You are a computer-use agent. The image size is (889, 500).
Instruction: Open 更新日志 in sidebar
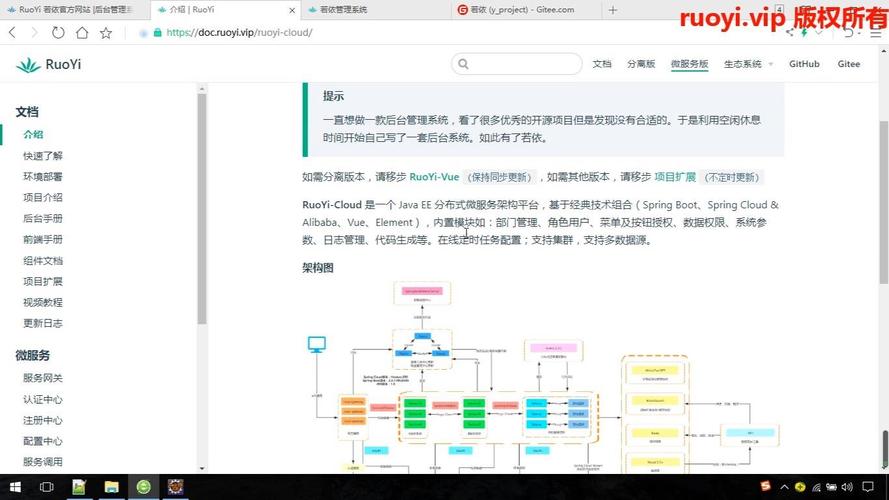pos(43,323)
